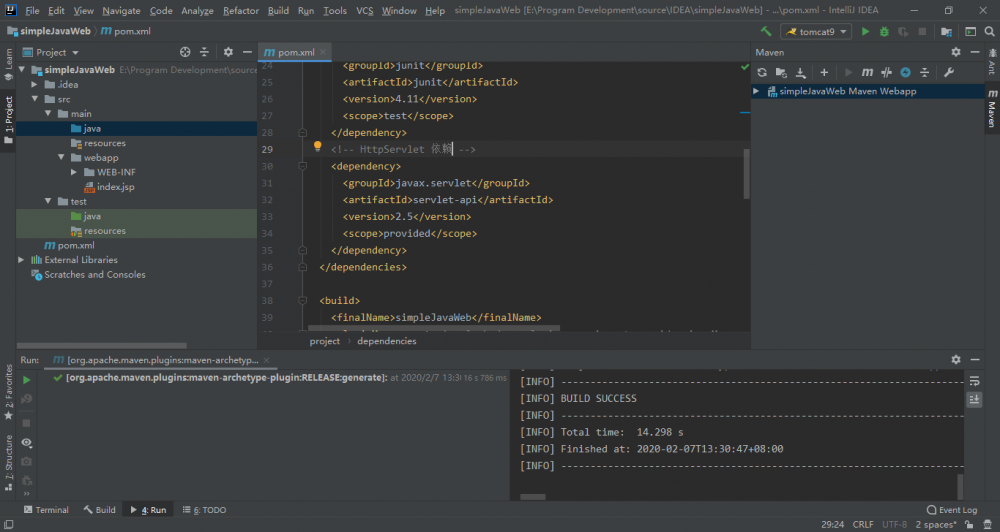Fold the dependency block at line 30
Screen dimensions: 1000x532
(303, 166)
